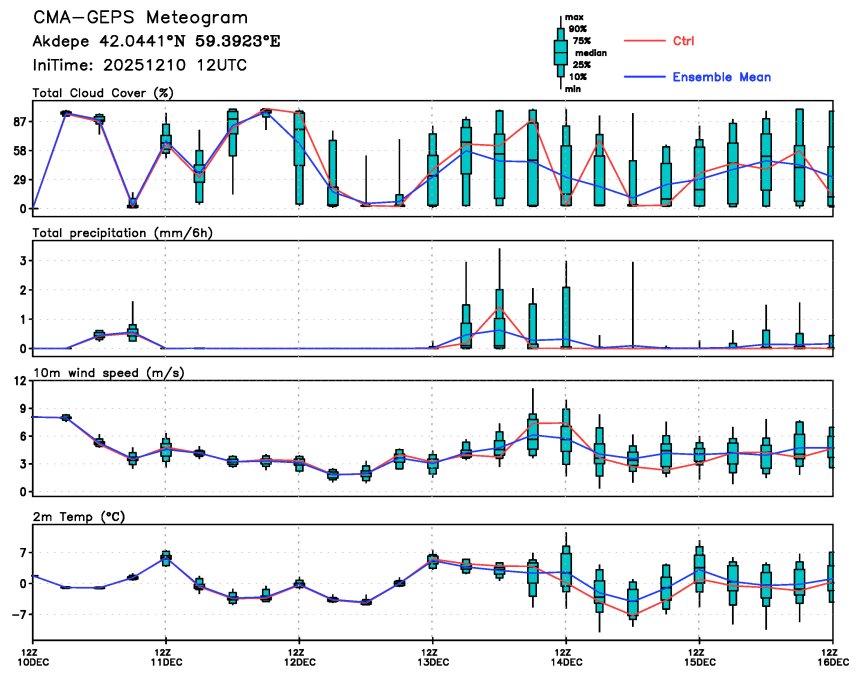Image resolution: width=860 pixels, height=678 pixels.
Task: Click the 10m wind speed (m/s) heading
Action: (x=109, y=373)
